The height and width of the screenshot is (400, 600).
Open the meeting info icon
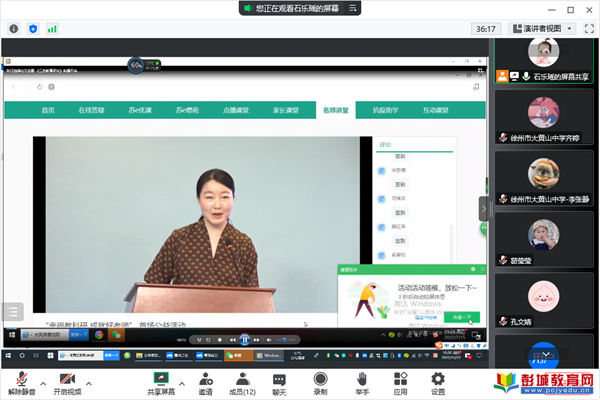point(14,29)
